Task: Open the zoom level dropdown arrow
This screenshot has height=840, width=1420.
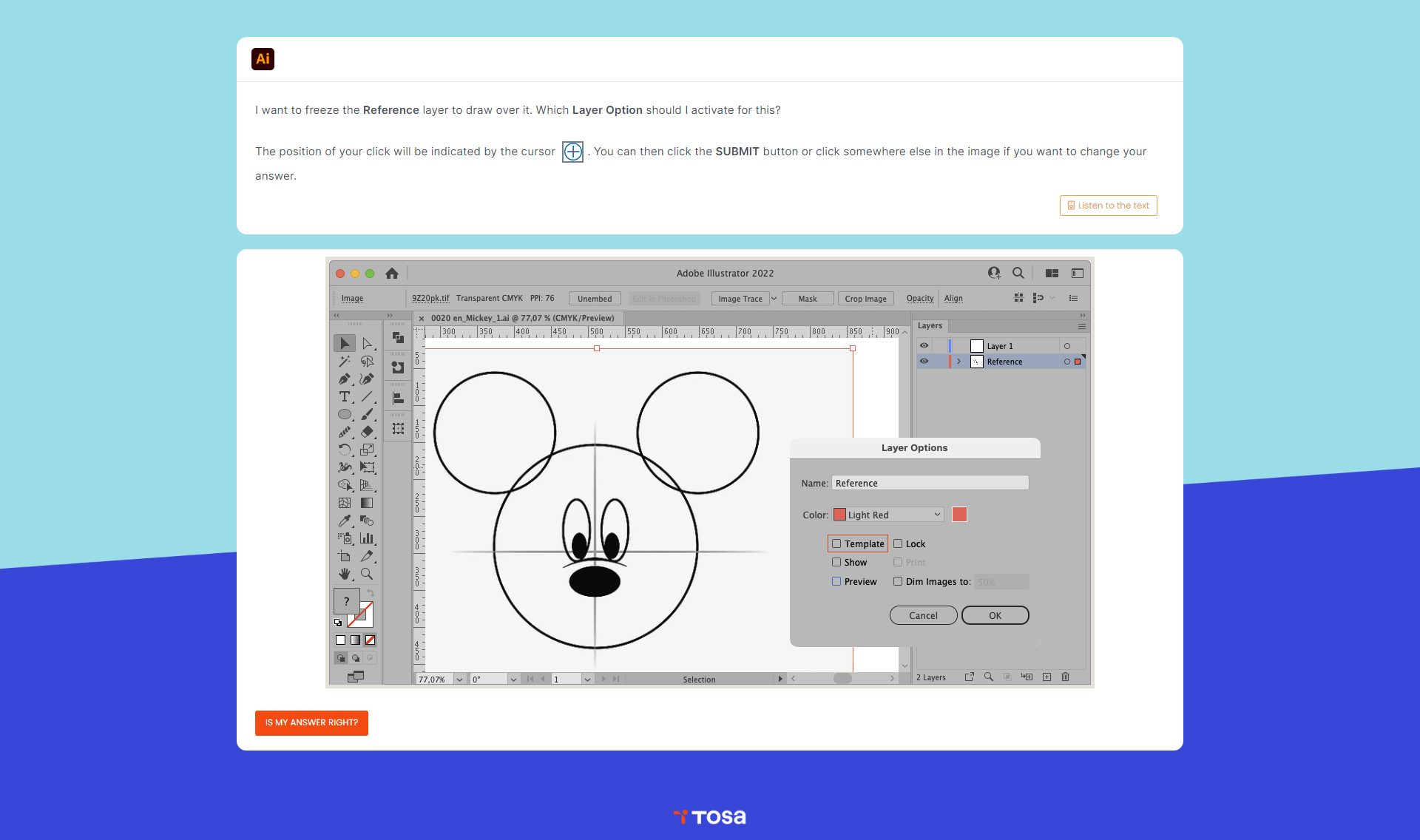Action: point(459,680)
